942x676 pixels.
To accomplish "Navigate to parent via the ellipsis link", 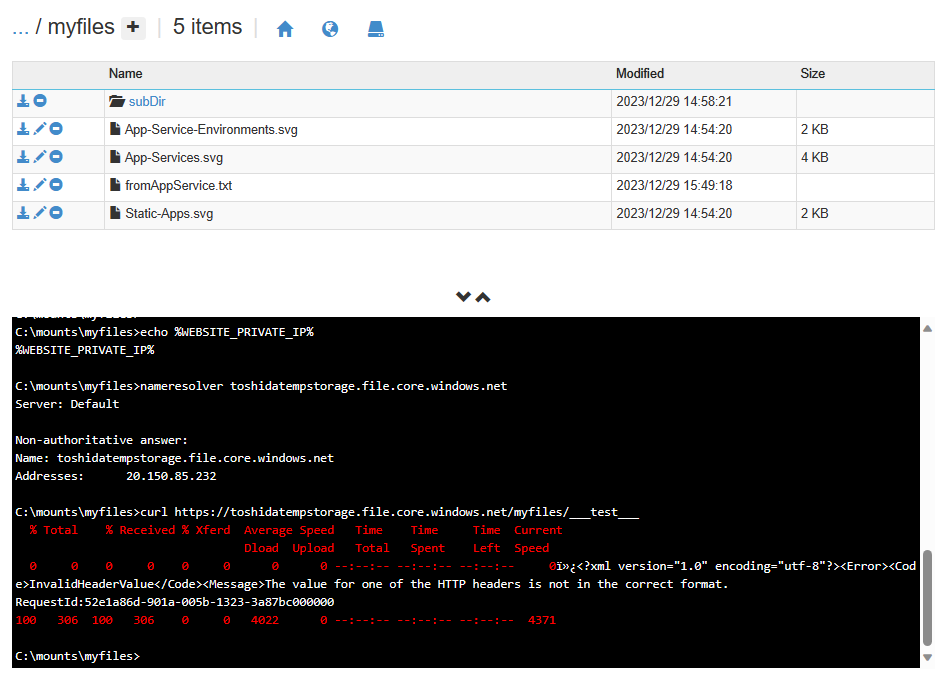I will [20, 28].
